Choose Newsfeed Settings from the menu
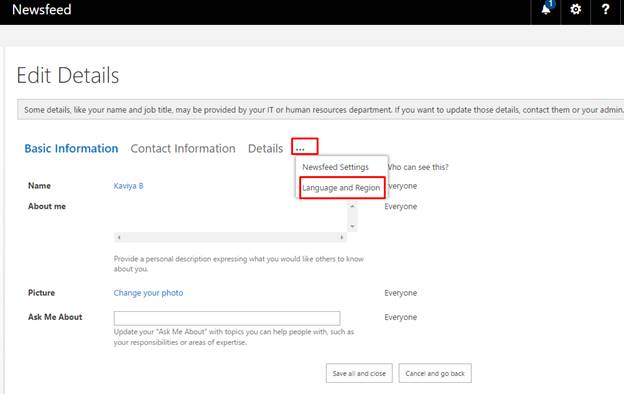The image size is (624, 394). (x=335, y=167)
